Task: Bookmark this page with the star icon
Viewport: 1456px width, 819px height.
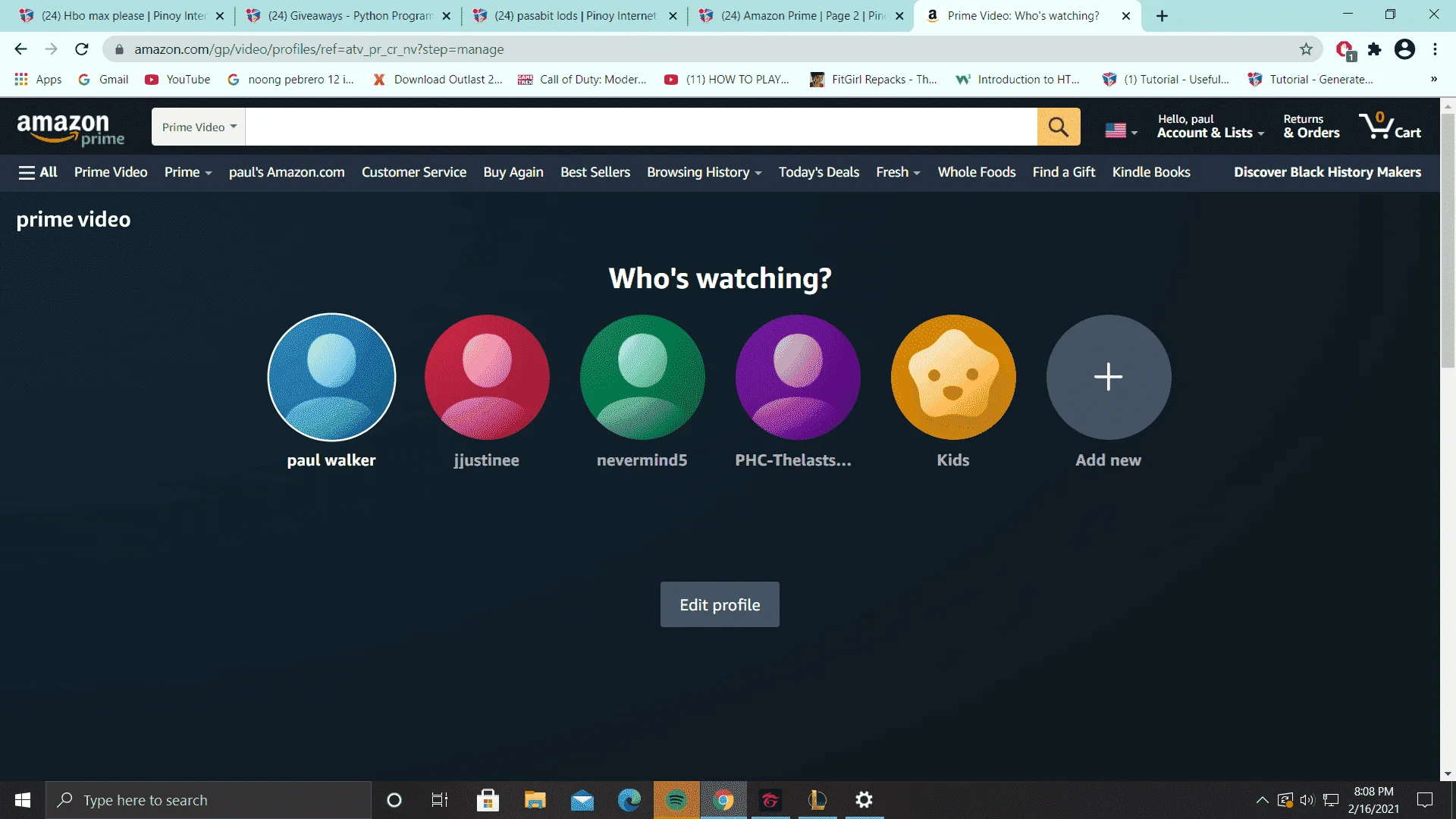Action: [1306, 49]
